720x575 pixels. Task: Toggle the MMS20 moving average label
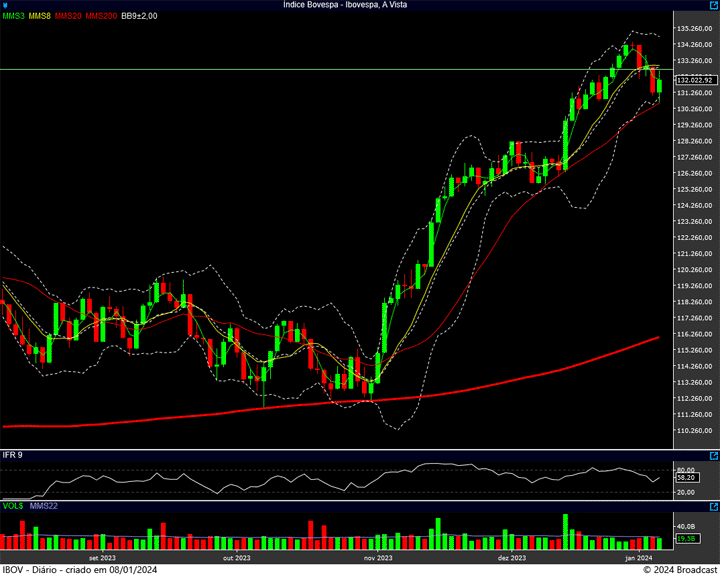coord(68,16)
